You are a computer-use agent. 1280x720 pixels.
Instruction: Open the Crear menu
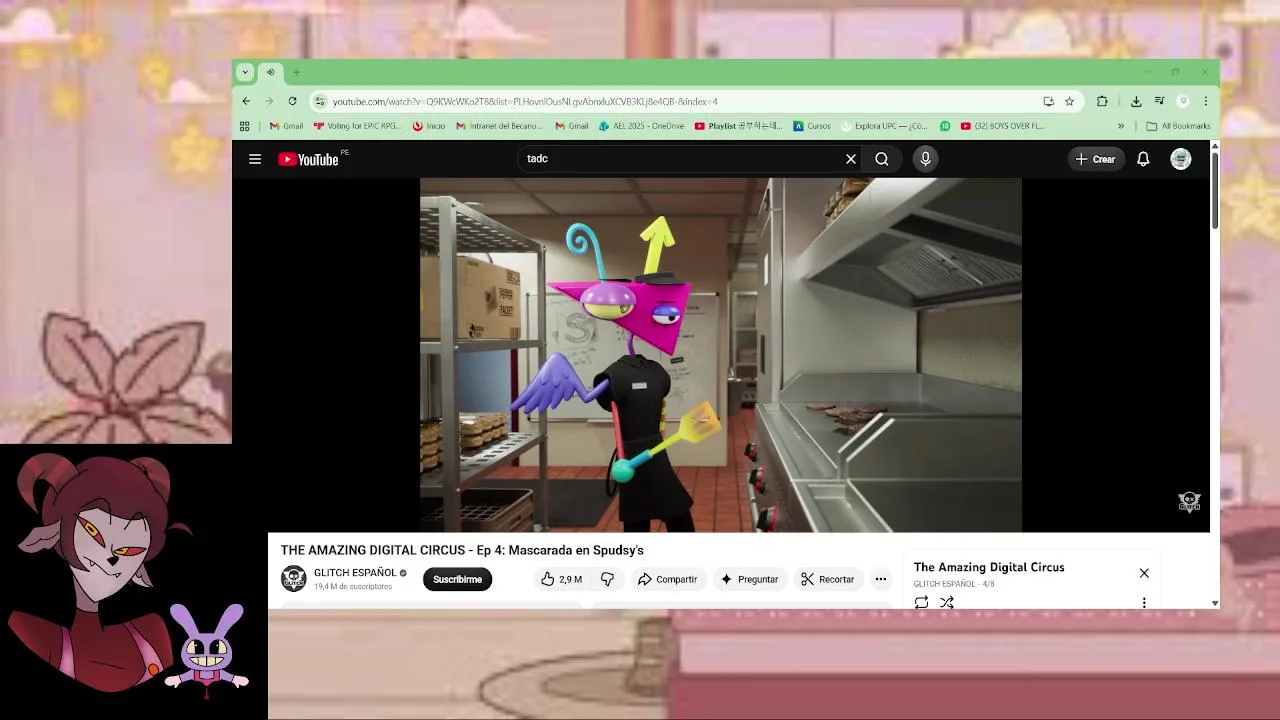tap(1095, 159)
